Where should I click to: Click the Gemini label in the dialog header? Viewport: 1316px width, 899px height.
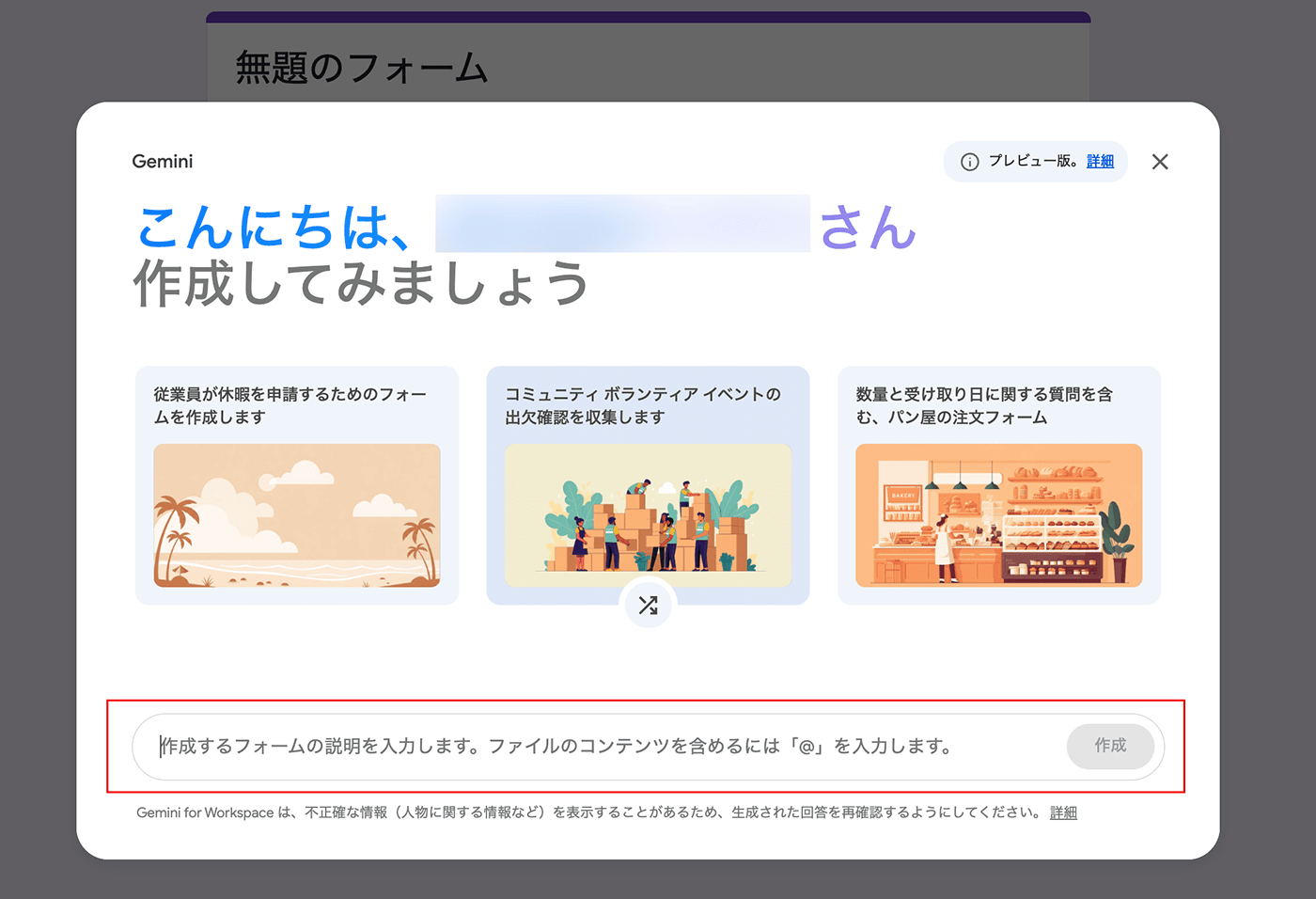[163, 162]
